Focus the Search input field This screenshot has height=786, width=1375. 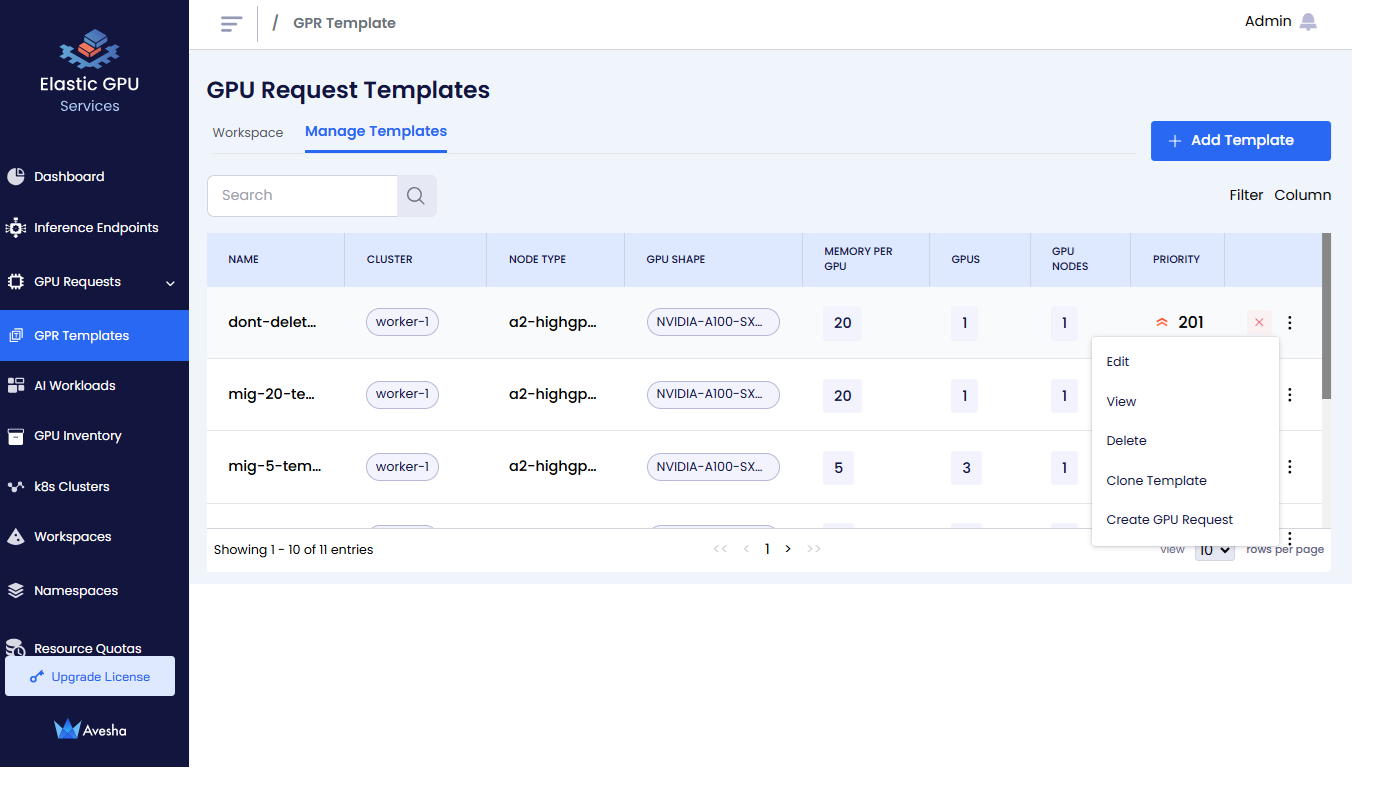pos(302,196)
